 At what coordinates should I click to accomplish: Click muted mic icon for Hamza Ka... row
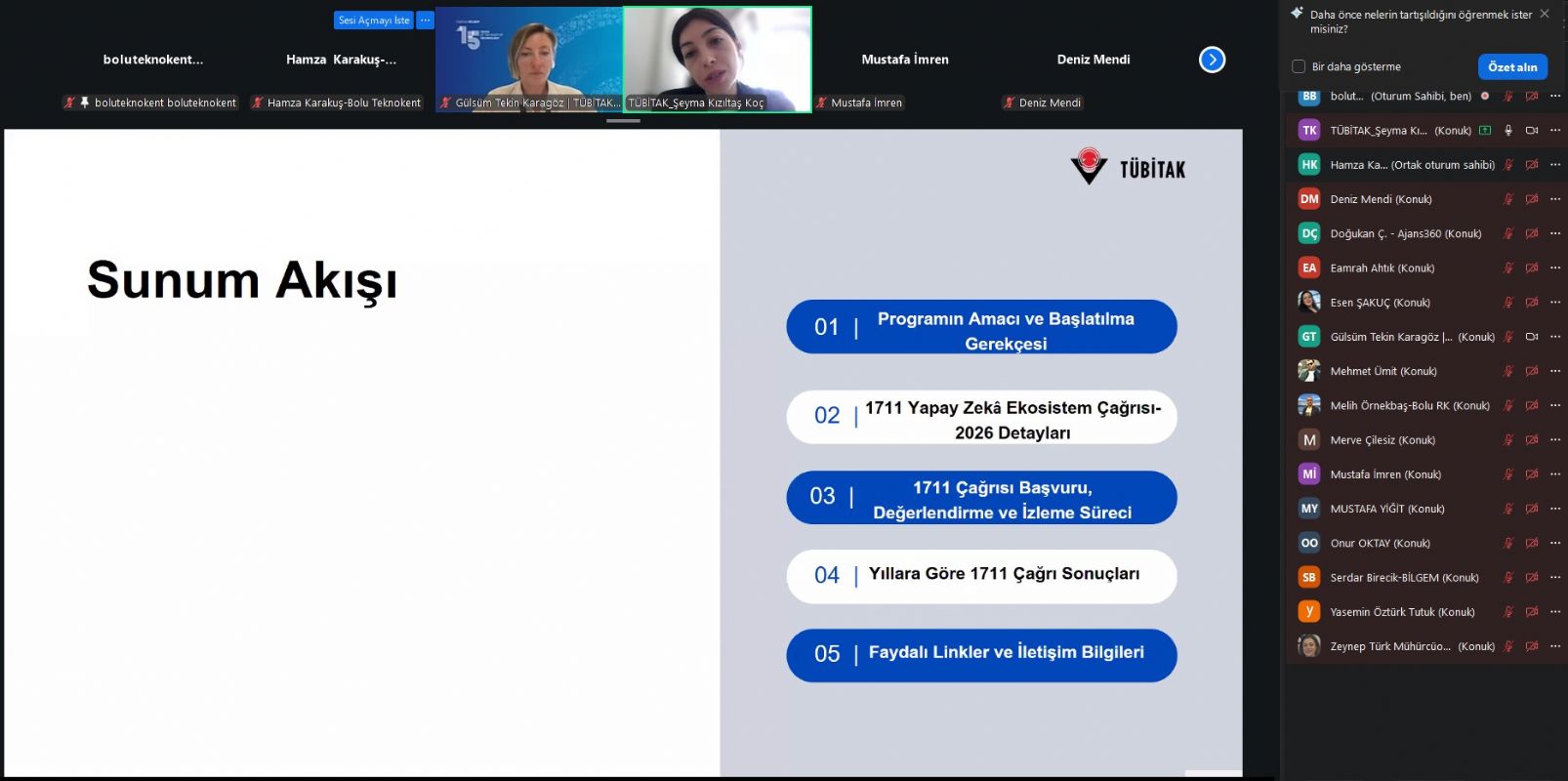click(x=1508, y=164)
